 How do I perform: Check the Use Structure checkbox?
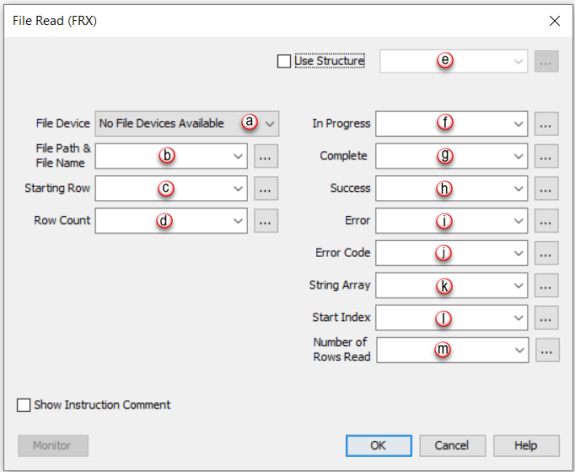(x=284, y=61)
